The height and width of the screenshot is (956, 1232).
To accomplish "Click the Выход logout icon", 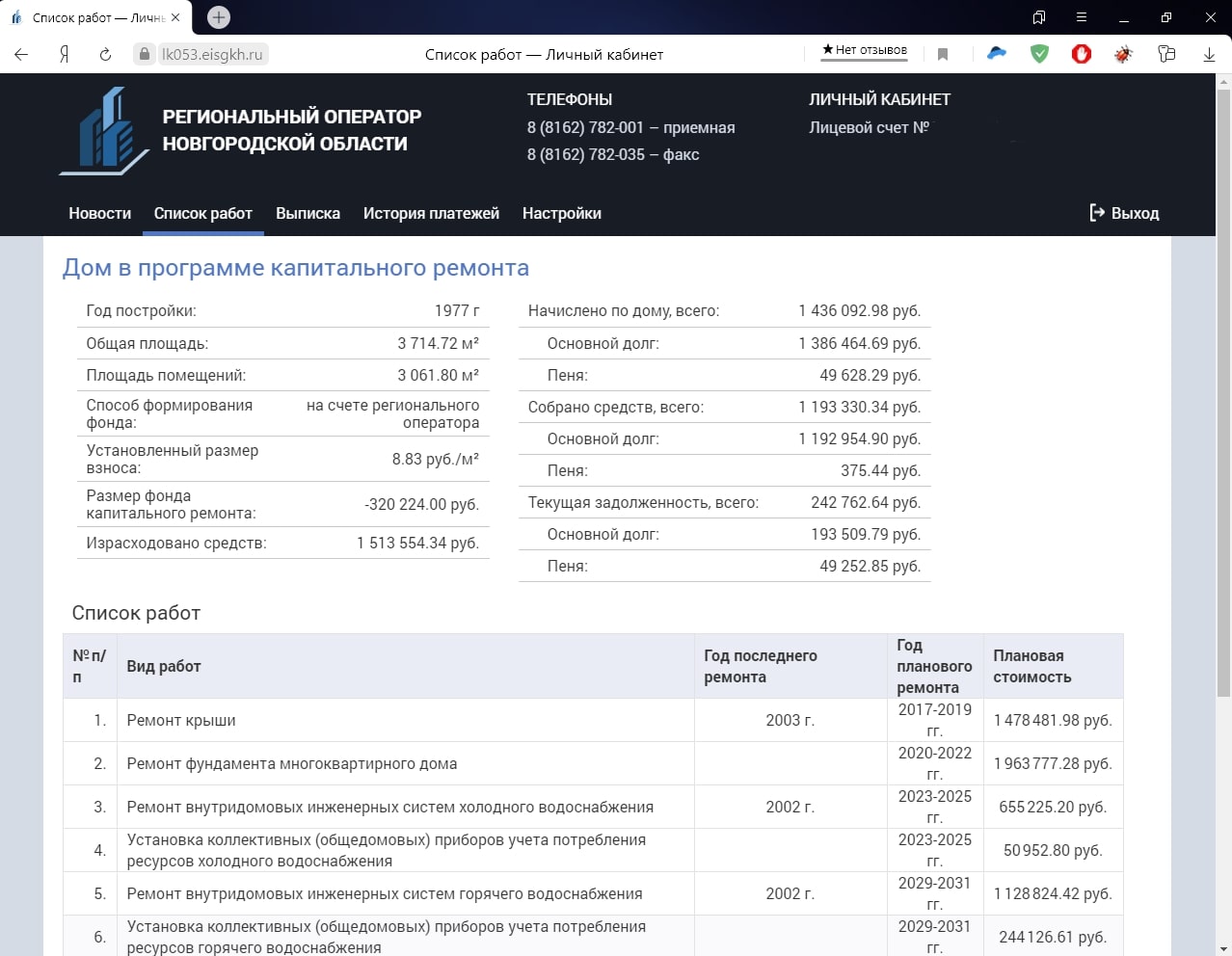I will point(1097,212).
